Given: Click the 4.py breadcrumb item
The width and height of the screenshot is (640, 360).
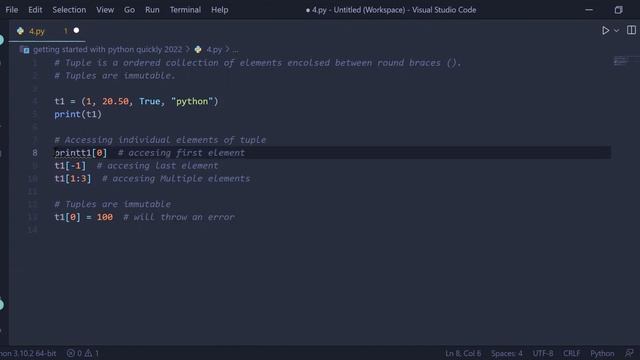Looking at the screenshot, I should click(x=214, y=49).
